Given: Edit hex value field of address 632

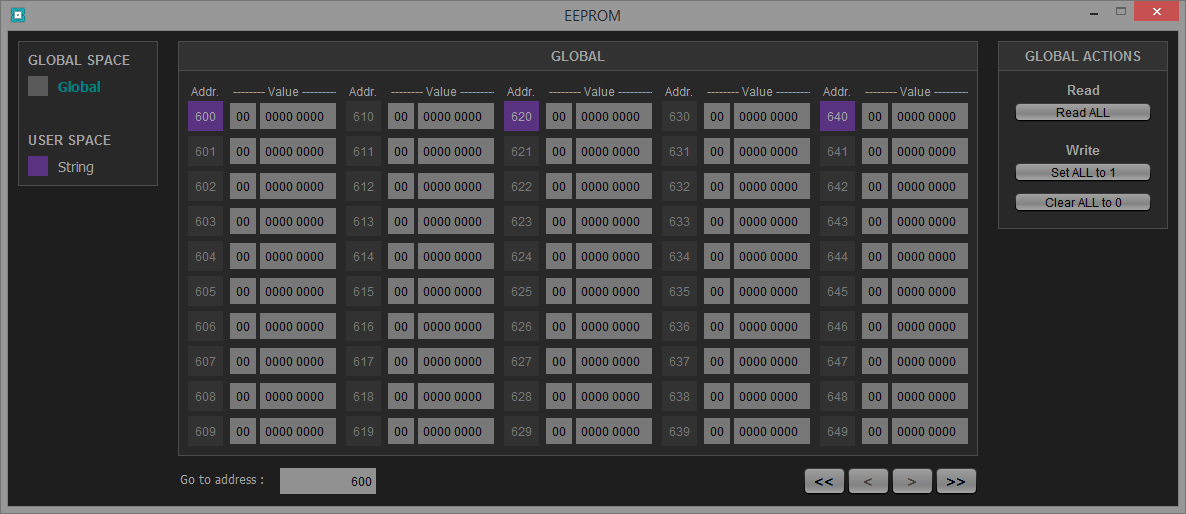Looking at the screenshot, I should click(717, 186).
